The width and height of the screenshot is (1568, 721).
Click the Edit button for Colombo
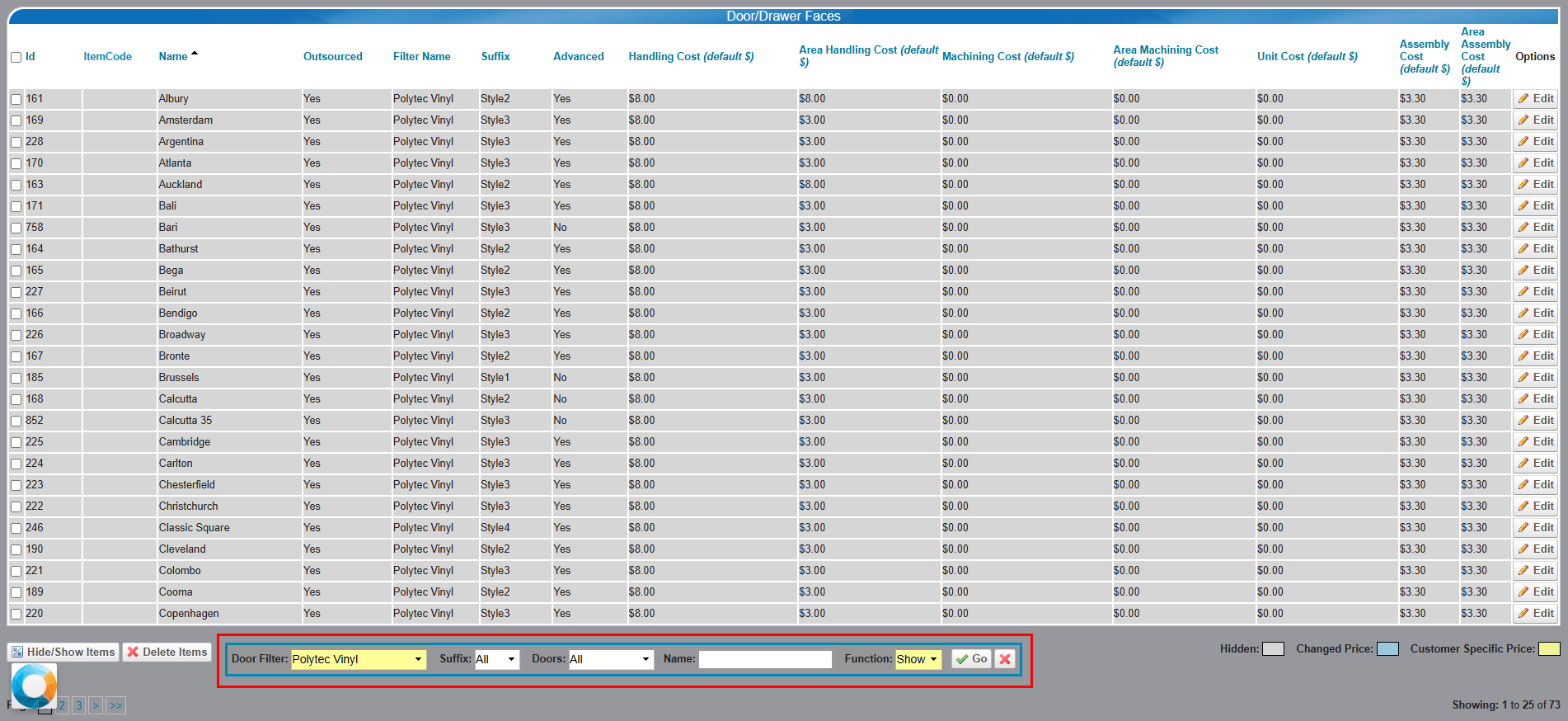(1536, 571)
